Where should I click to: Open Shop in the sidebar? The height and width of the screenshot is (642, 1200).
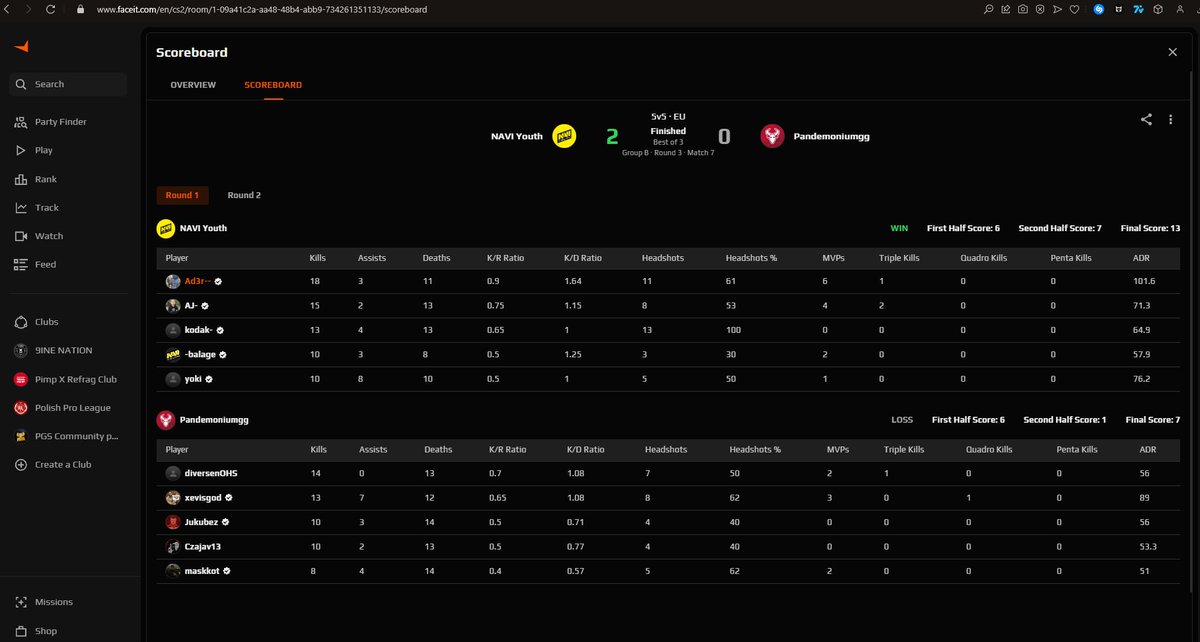tap(35, 631)
